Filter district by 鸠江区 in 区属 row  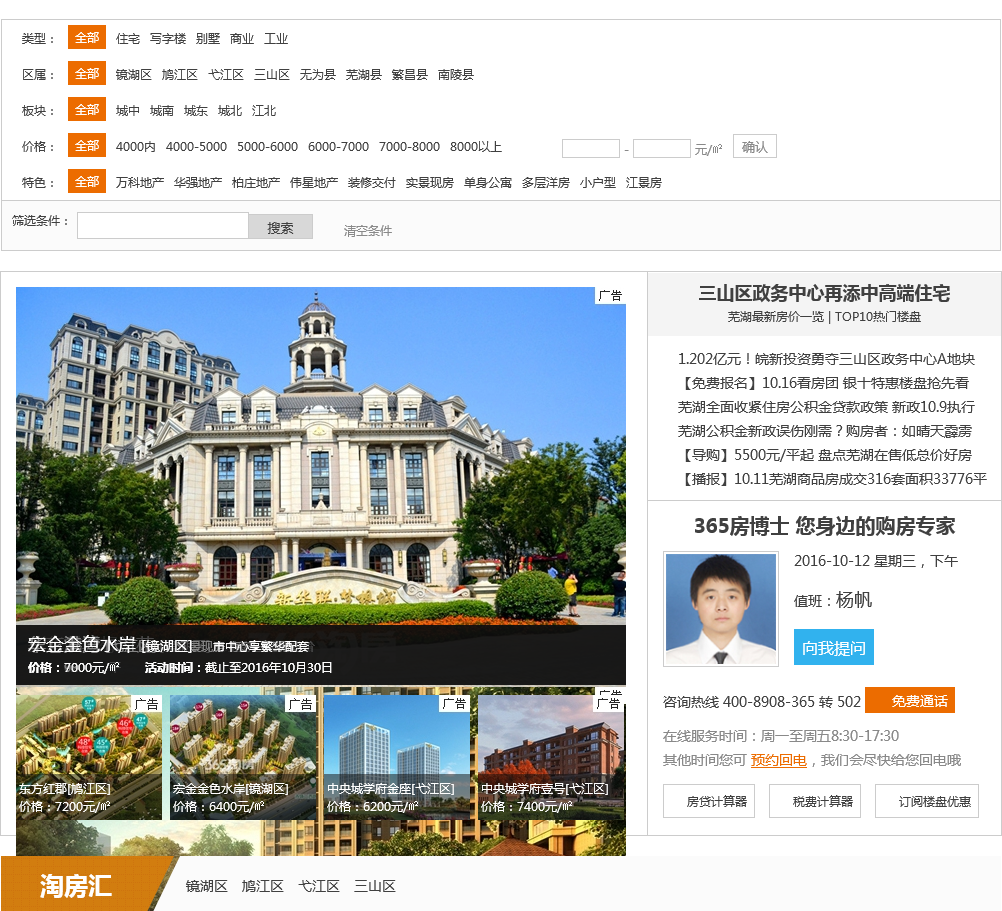[x=180, y=75]
